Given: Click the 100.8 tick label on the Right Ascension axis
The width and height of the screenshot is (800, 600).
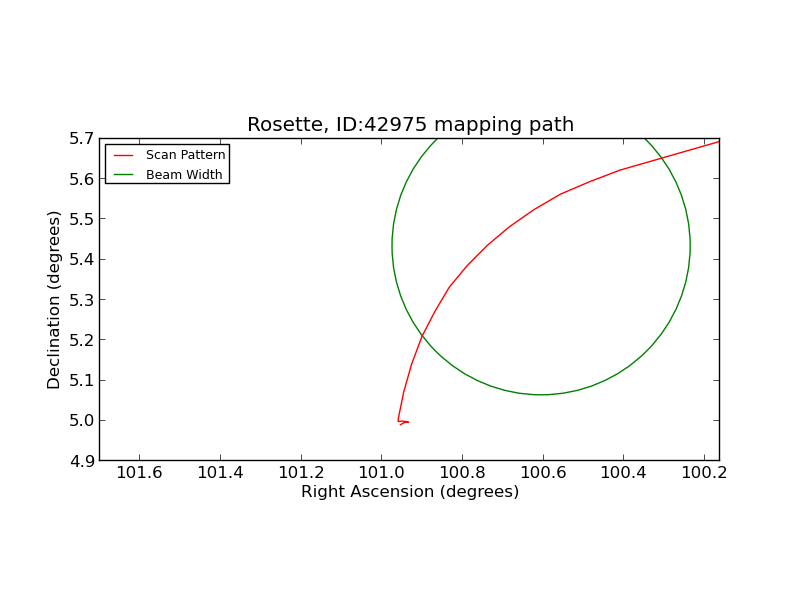Looking at the screenshot, I should click(462, 472).
